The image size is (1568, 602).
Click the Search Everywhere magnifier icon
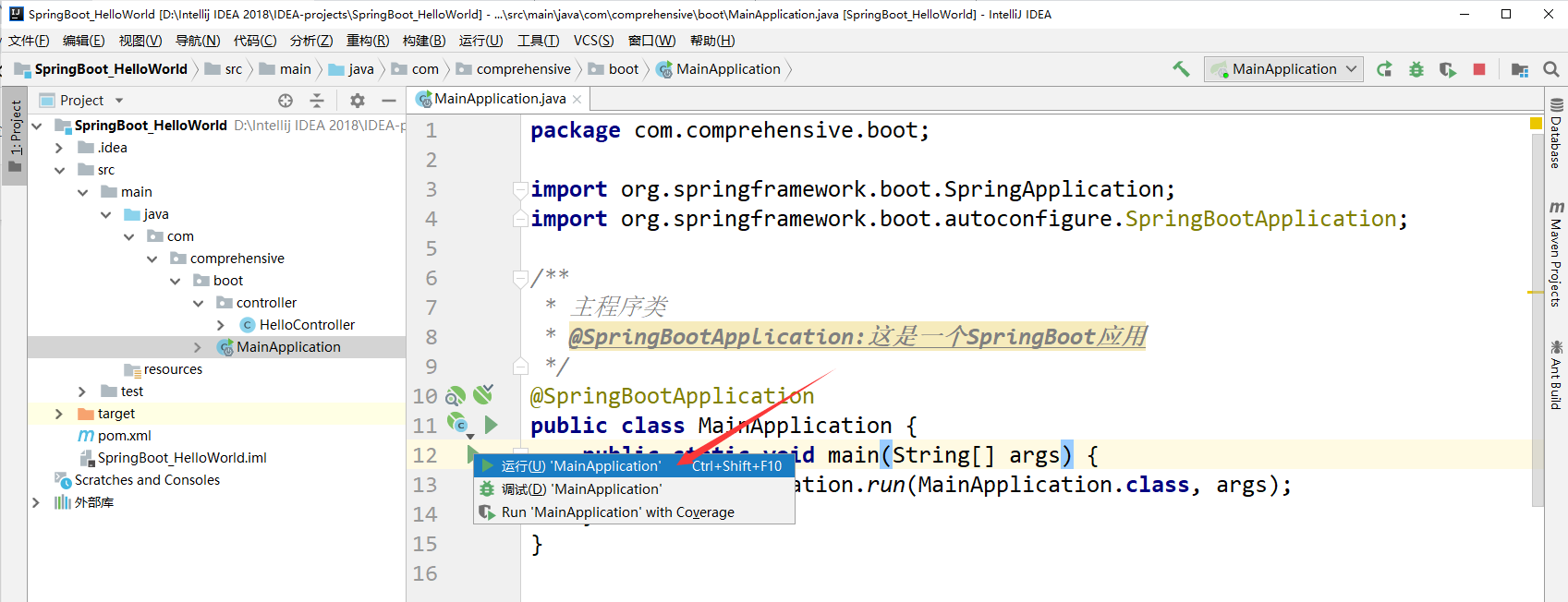1551,69
